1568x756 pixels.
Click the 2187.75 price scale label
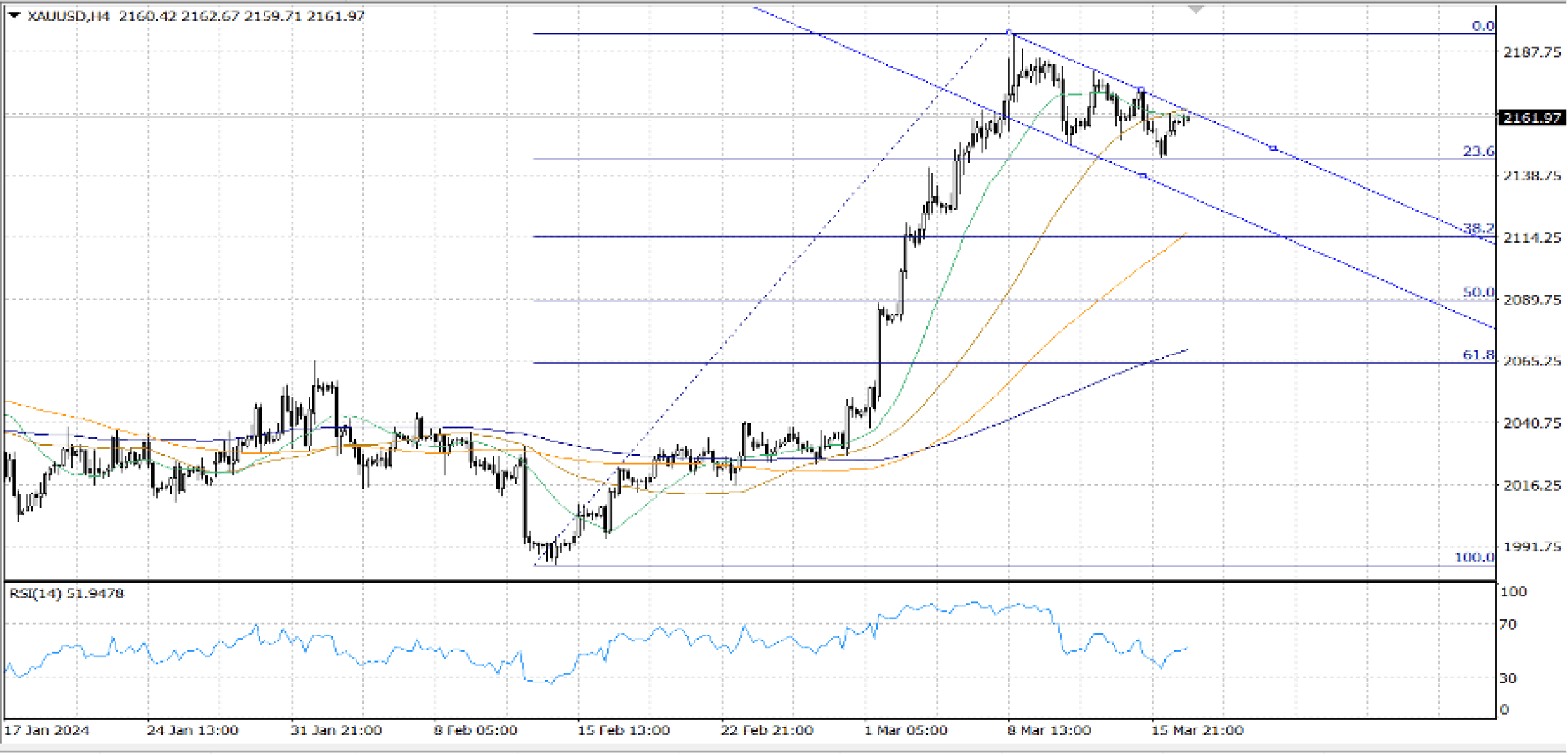(1532, 52)
